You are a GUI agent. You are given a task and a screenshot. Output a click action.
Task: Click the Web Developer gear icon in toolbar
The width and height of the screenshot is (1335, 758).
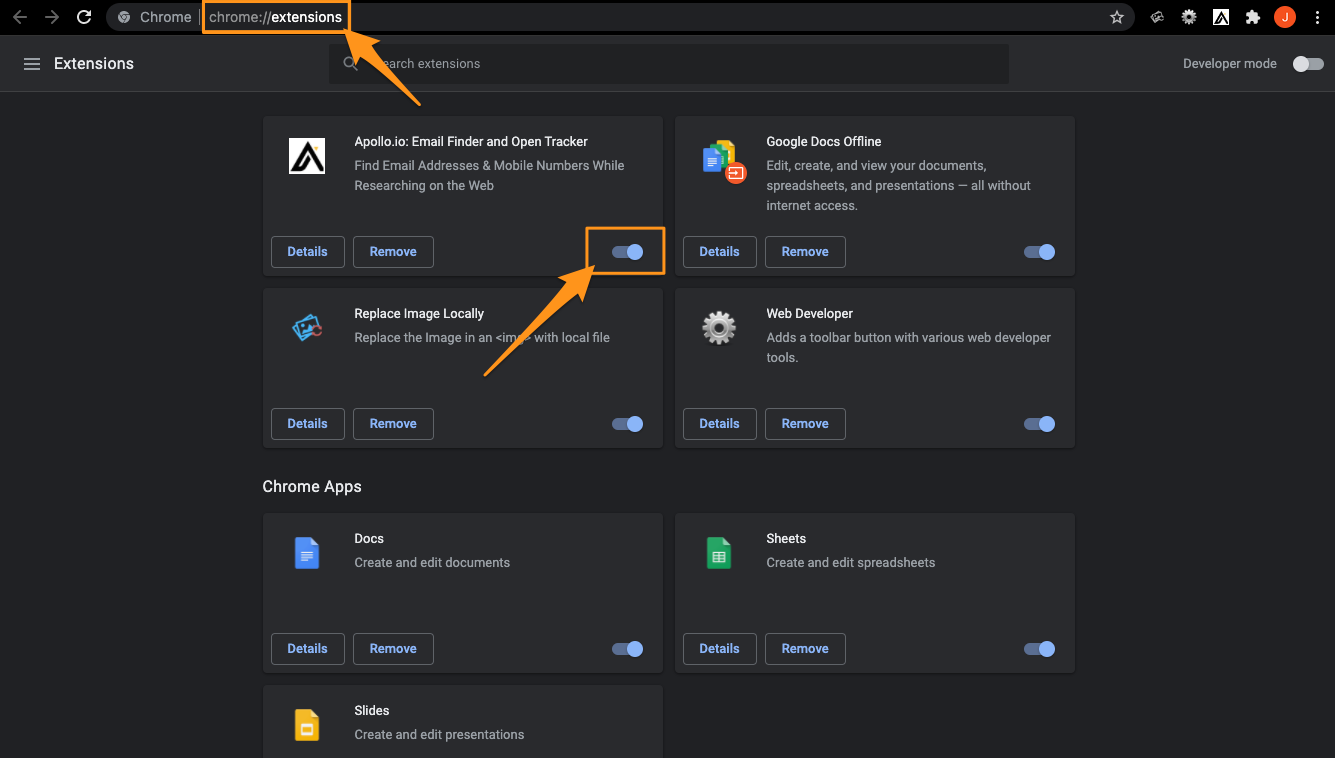1189,17
